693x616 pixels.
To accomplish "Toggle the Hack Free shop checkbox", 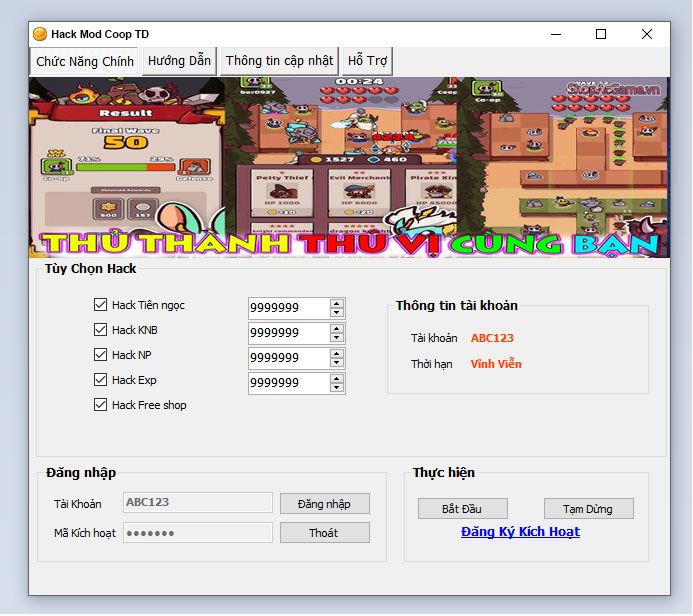I will 100,405.
